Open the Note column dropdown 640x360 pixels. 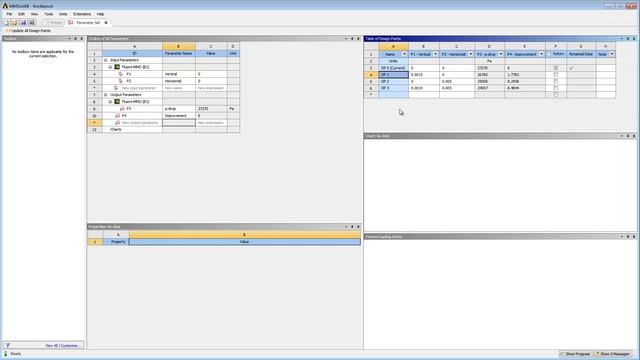611,54
